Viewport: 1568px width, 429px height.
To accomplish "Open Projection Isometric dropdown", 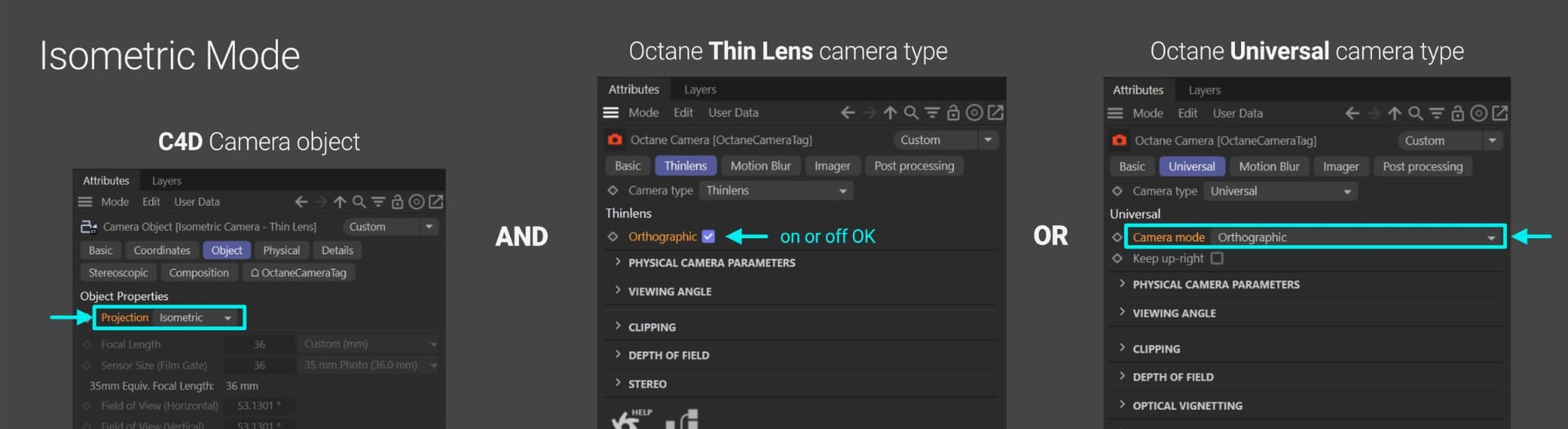I will point(197,318).
